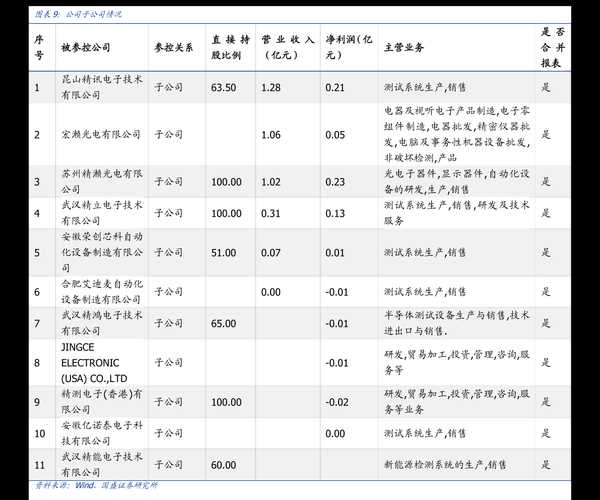Click the 直接持股比例 column header
This screenshot has width=600, height=500.
point(229,47)
